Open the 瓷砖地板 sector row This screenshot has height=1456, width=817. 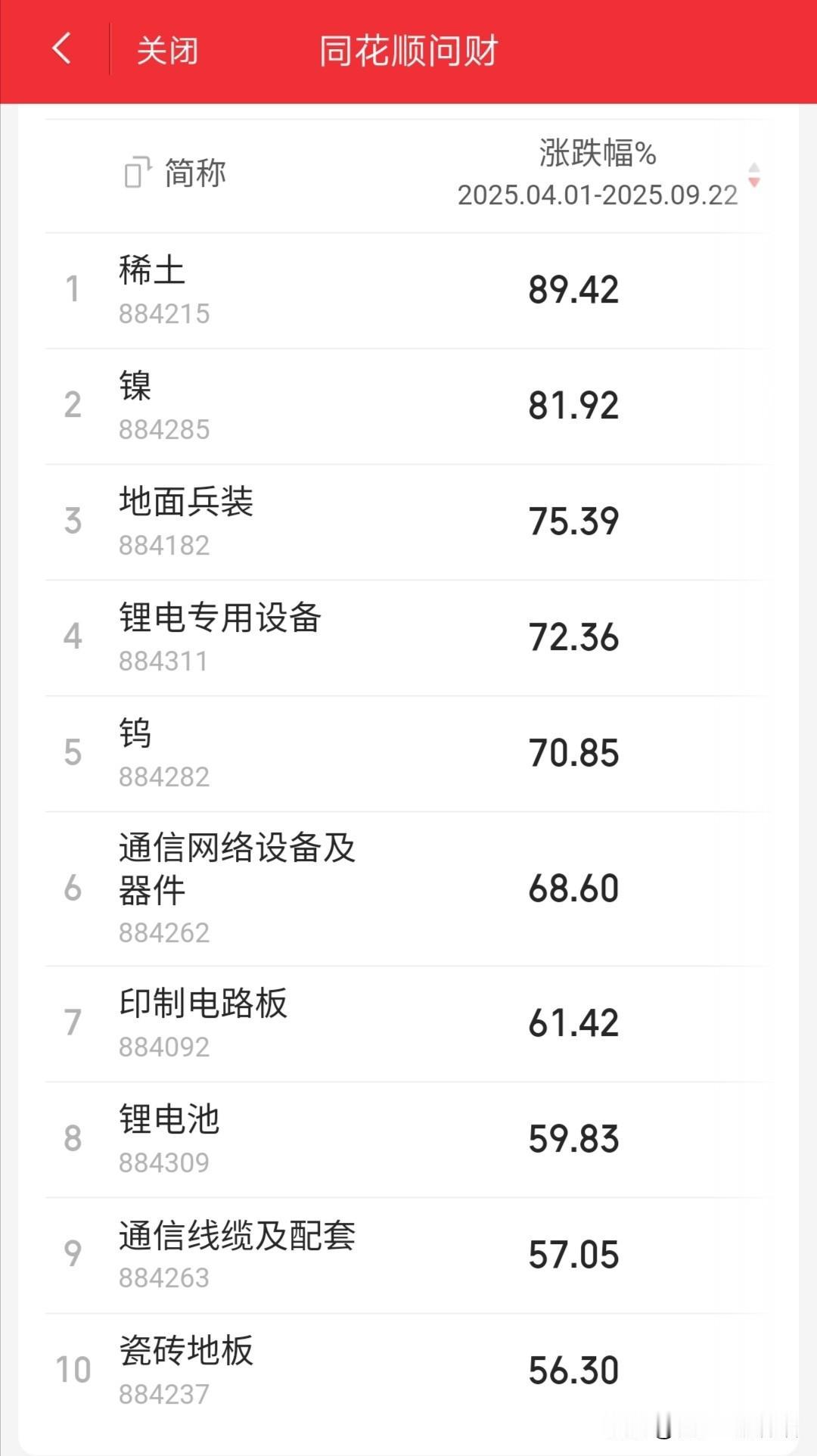(408, 1371)
